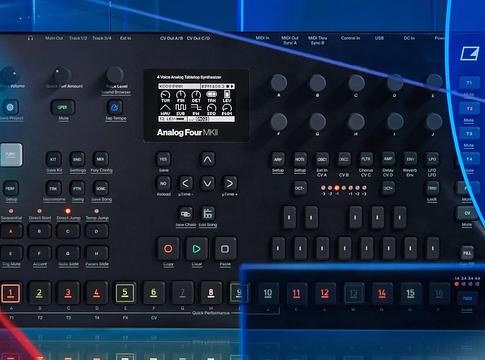
Task: Select trig key 12
Action: coord(325,293)
